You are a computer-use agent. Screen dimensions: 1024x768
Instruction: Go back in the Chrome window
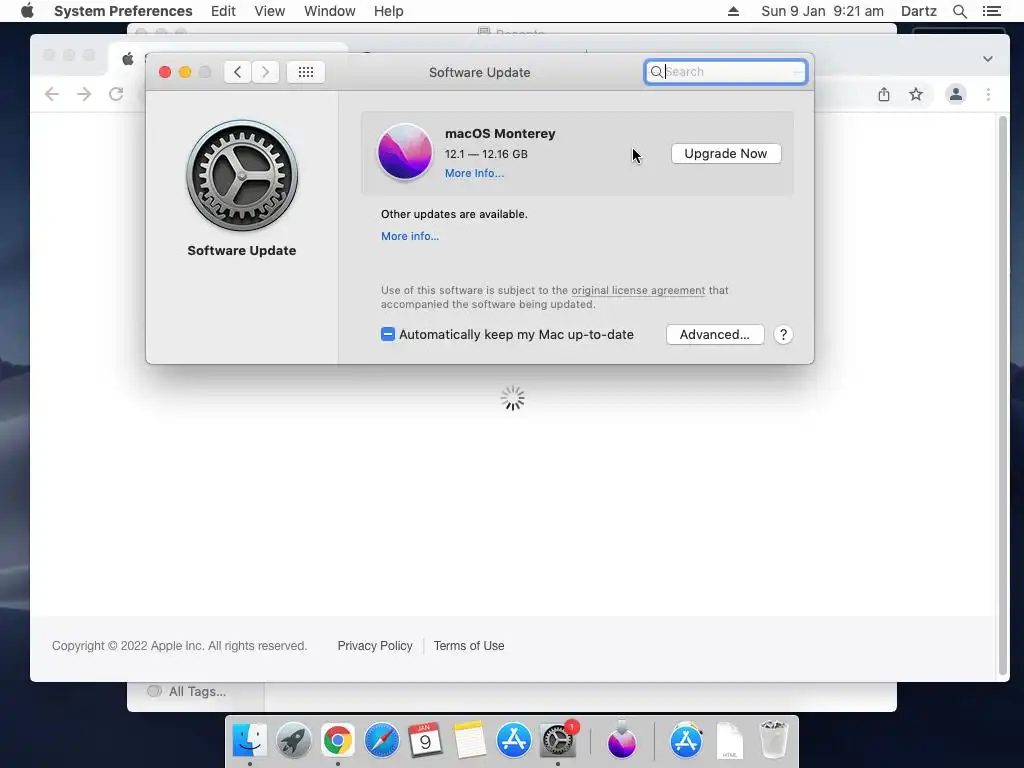[x=52, y=94]
